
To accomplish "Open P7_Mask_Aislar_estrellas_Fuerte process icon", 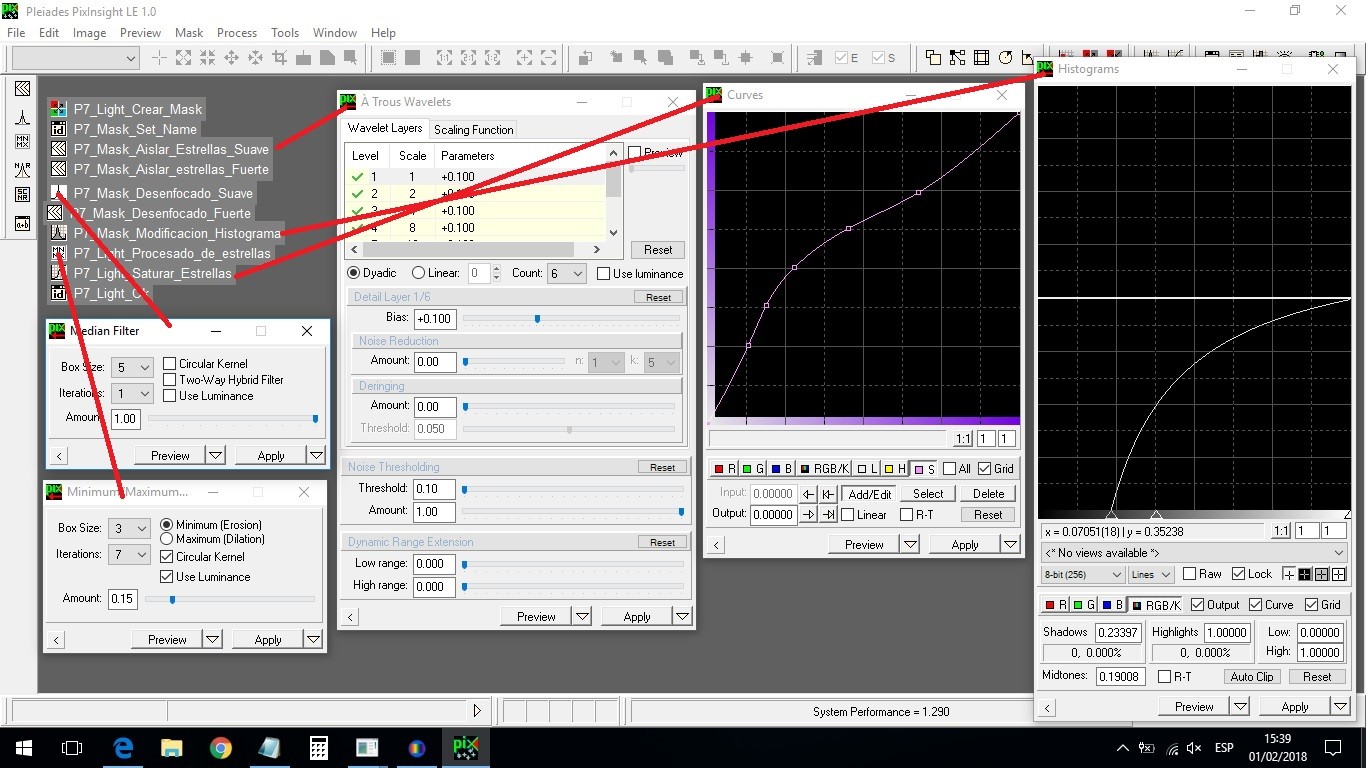I will tap(59, 169).
